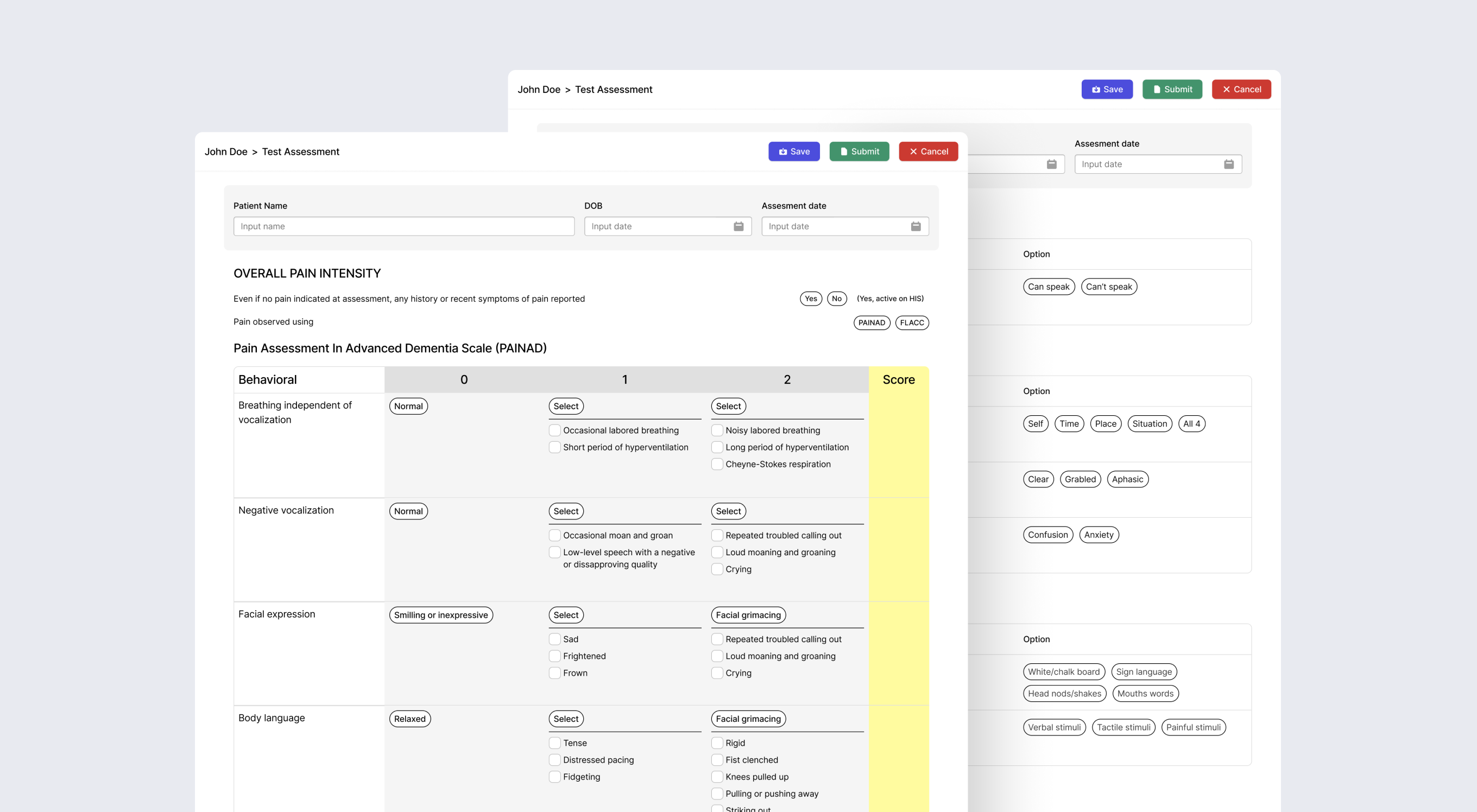Tick the Rigid checkbox
Image resolution: width=1477 pixels, height=812 pixels.
point(717,743)
